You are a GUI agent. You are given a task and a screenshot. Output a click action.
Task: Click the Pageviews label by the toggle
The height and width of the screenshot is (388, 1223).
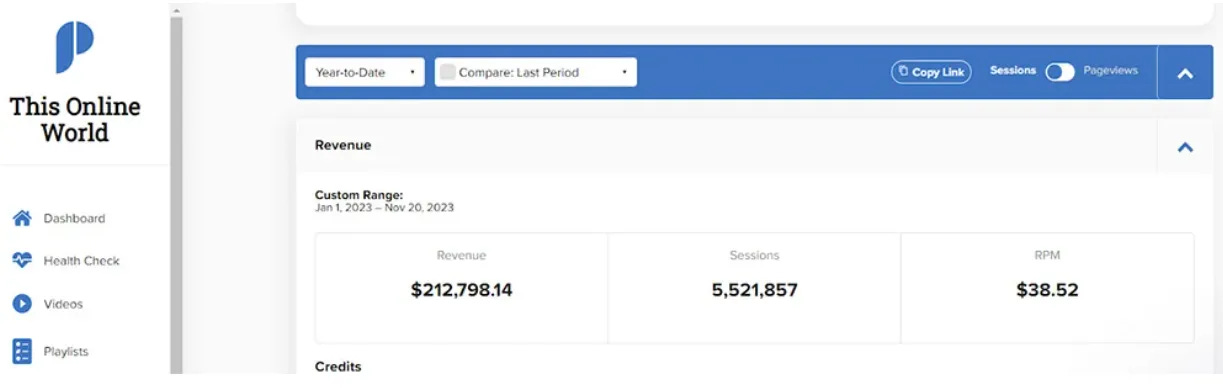pos(1111,71)
